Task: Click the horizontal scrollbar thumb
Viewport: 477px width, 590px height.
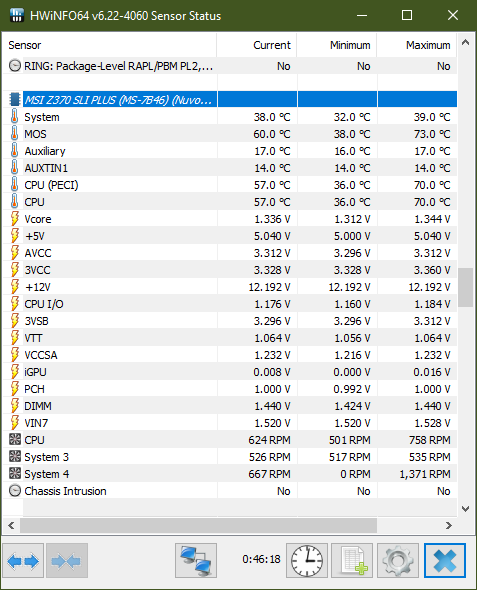Action: pyautogui.click(x=199, y=525)
